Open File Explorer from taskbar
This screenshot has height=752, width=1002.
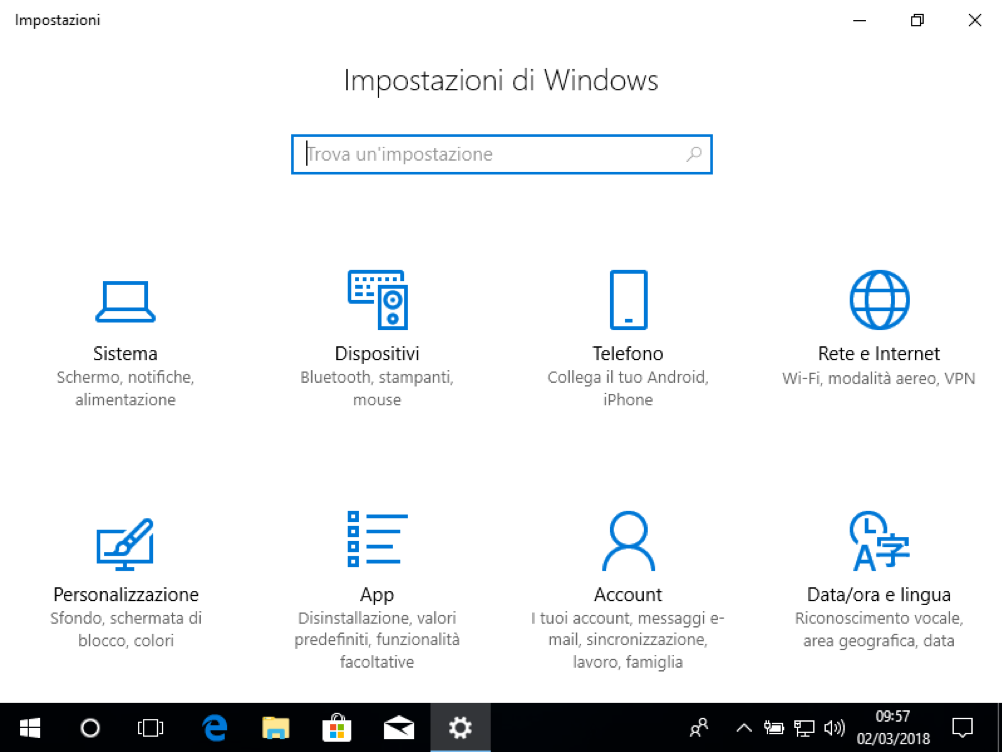click(275, 728)
